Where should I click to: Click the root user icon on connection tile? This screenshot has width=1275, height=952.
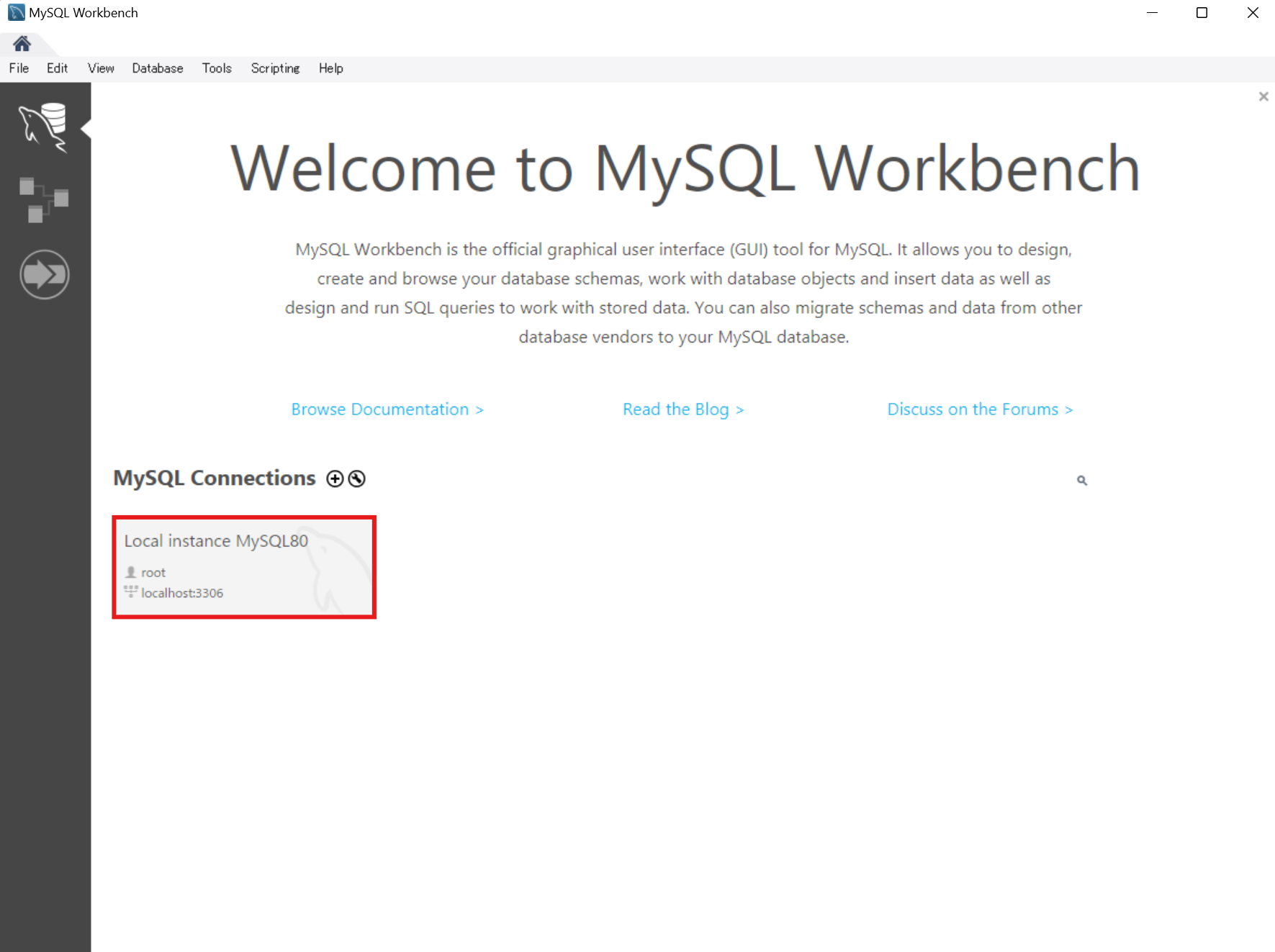click(130, 572)
